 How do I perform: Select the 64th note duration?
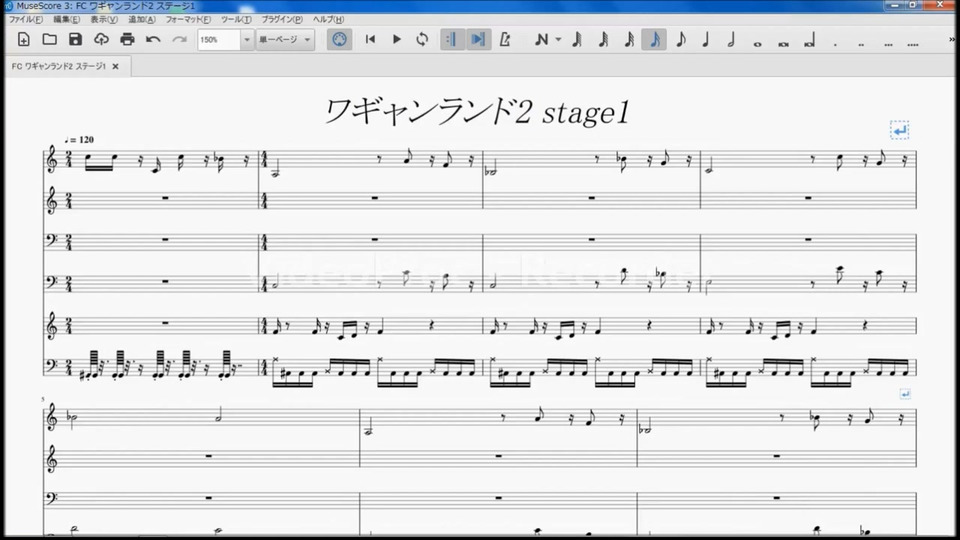(x=603, y=40)
